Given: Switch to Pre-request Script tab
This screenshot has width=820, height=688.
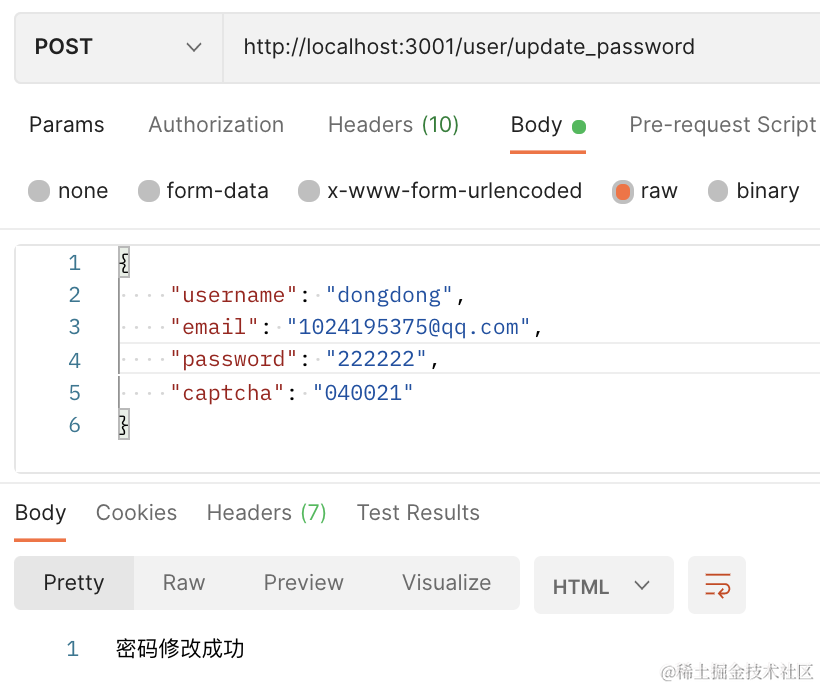Looking at the screenshot, I should tap(722, 125).
